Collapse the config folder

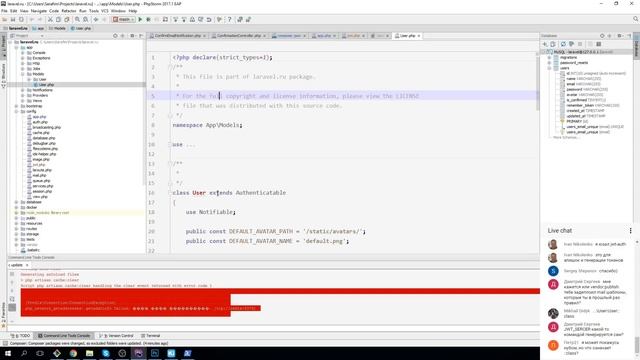[x=16, y=111]
